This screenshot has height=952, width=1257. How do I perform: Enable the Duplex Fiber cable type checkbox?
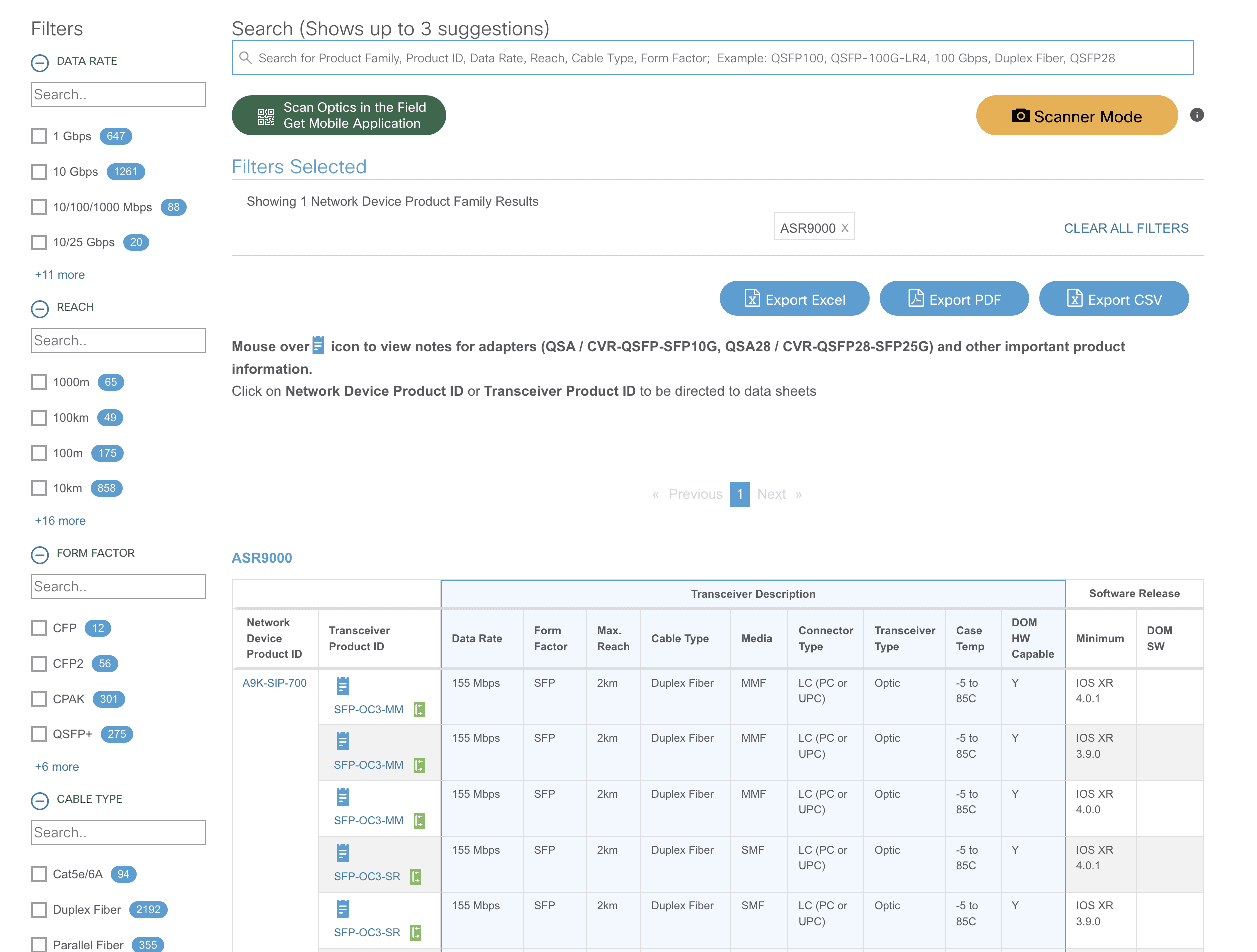(x=38, y=910)
